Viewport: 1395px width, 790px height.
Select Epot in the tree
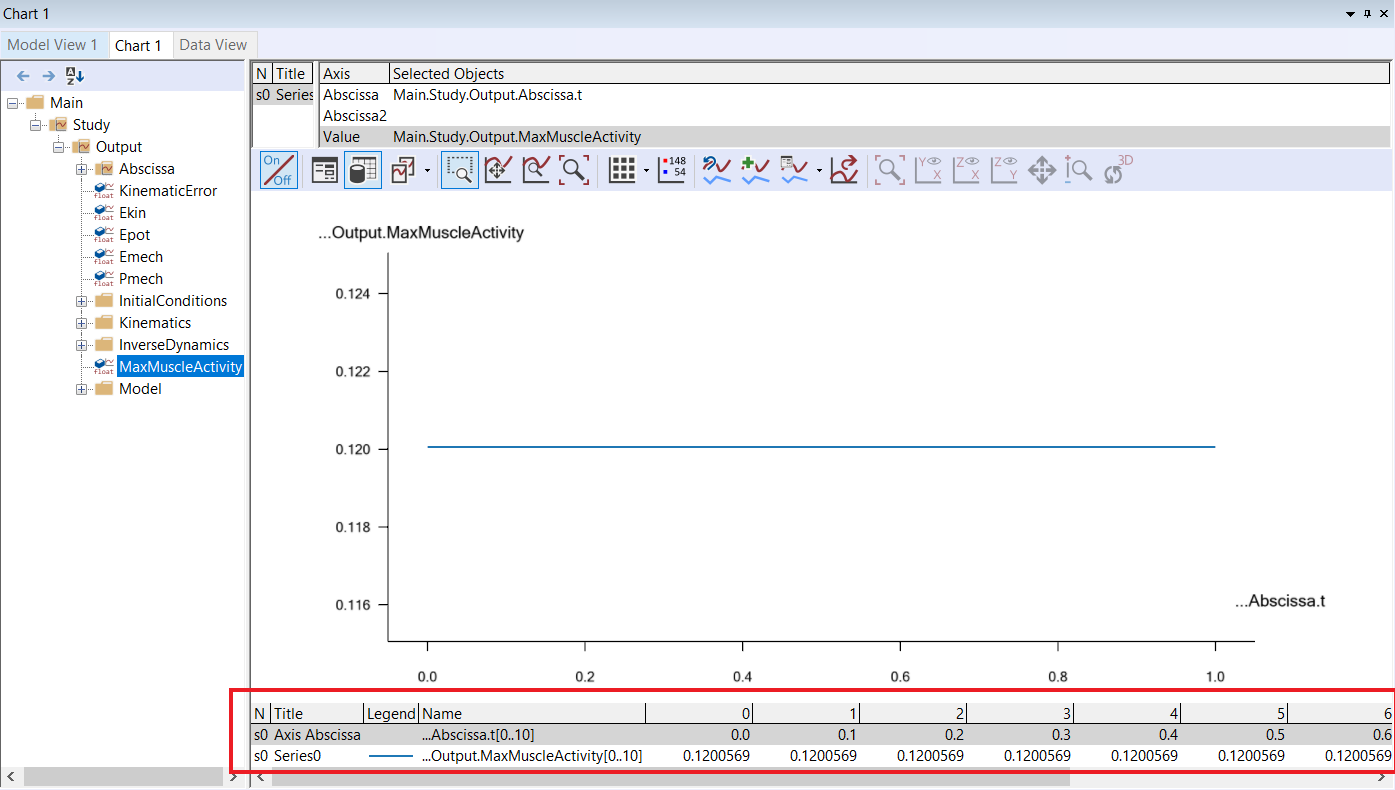(x=134, y=235)
